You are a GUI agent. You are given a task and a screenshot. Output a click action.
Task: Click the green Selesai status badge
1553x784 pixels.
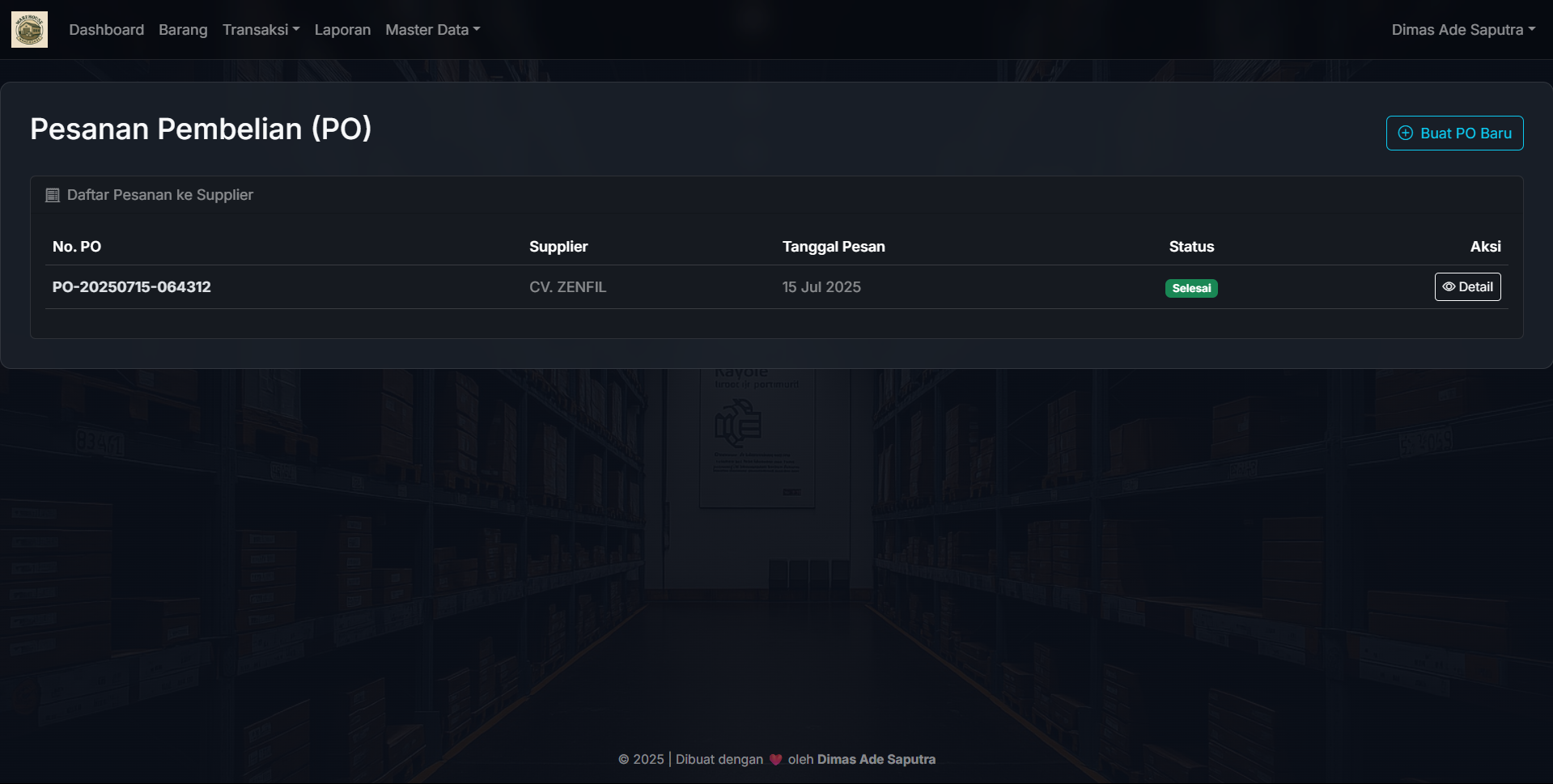click(1191, 289)
